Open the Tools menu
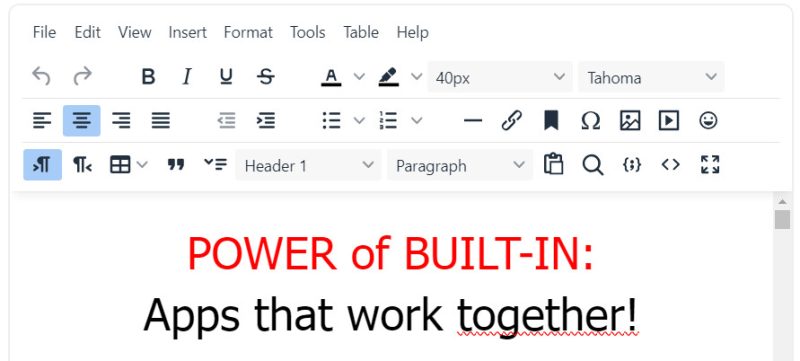Image resolution: width=800 pixels, height=361 pixels. (x=308, y=32)
